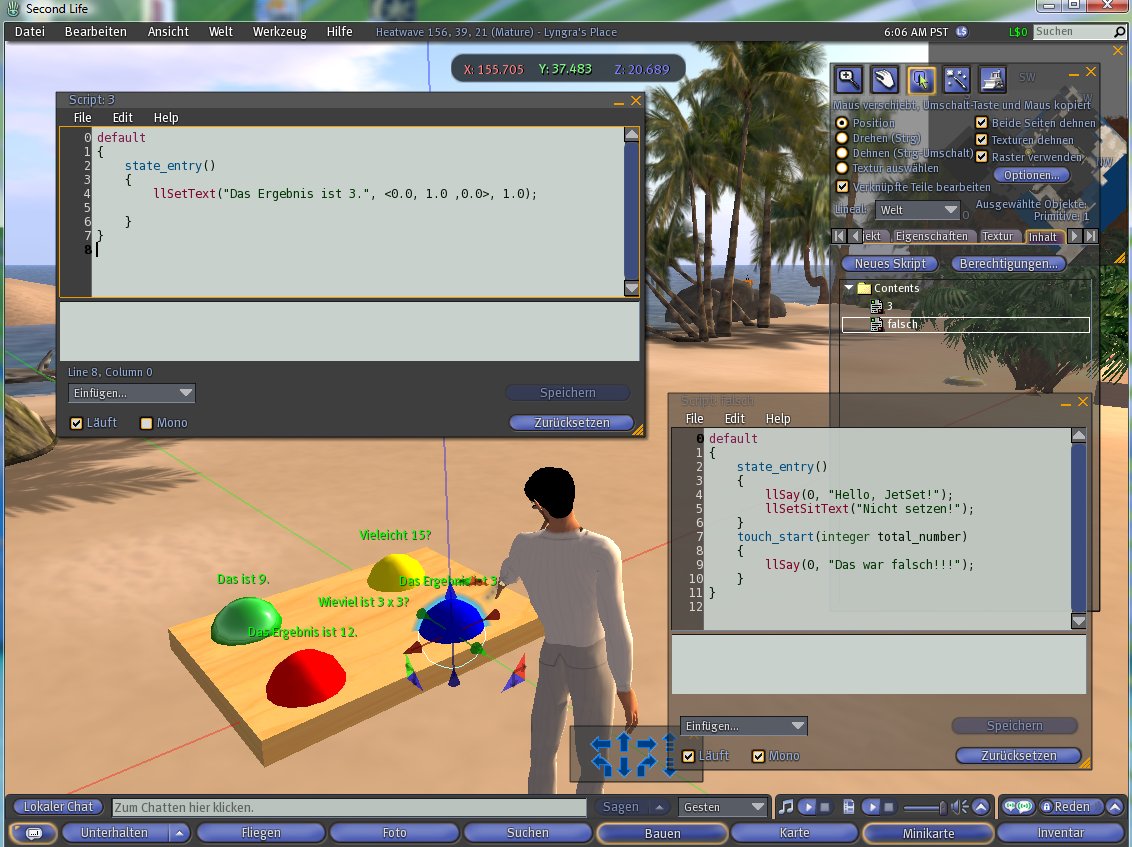The height and width of the screenshot is (847, 1132).
Task: Click Zurücksetzen in Script: 3 window
Action: pos(572,422)
